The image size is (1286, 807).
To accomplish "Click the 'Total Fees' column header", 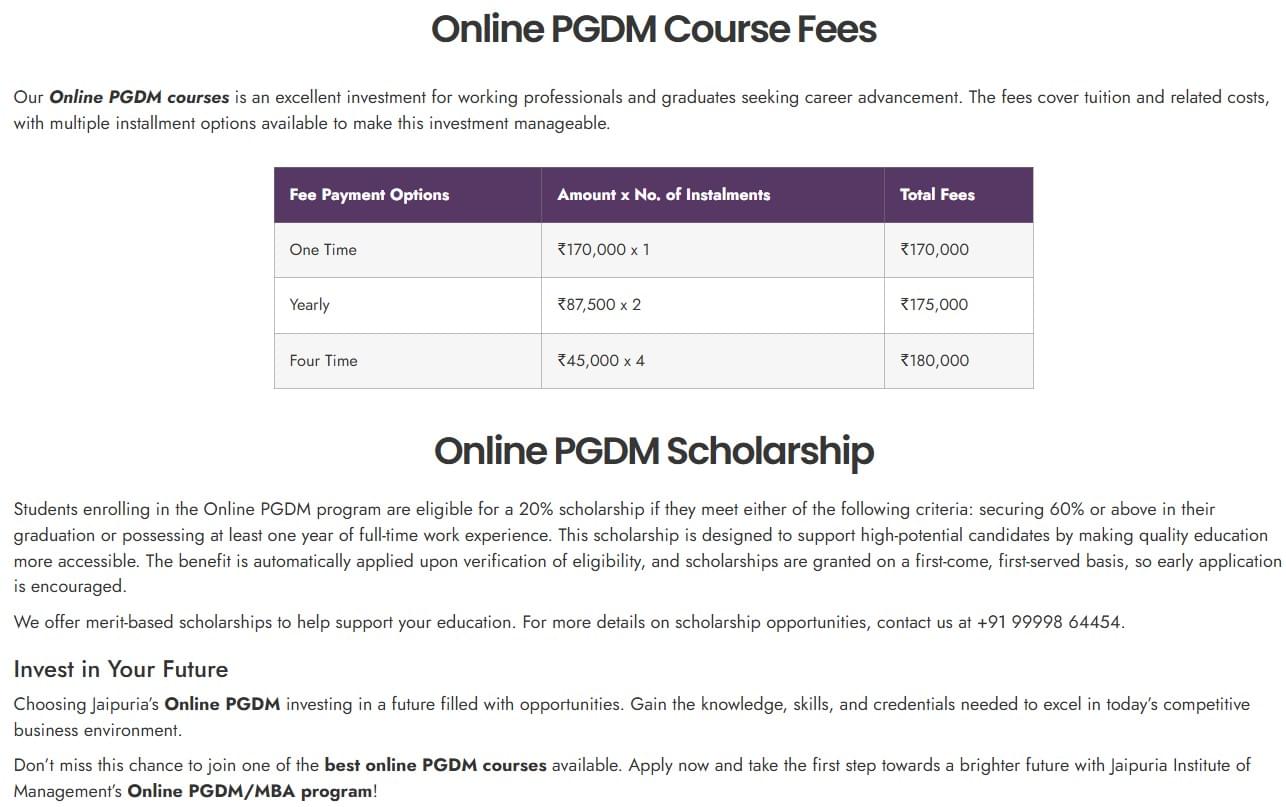I will pos(936,195).
